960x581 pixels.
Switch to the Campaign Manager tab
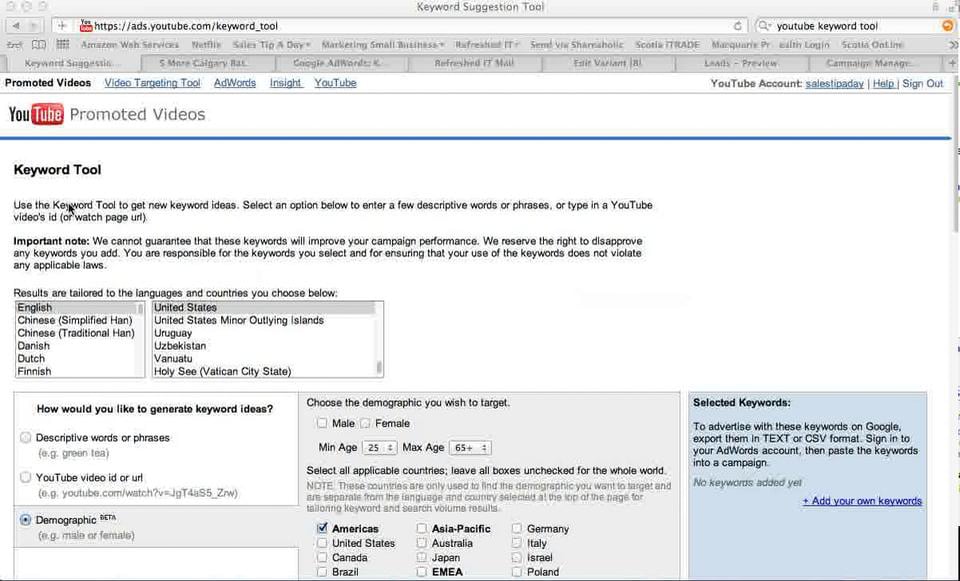click(x=870, y=63)
